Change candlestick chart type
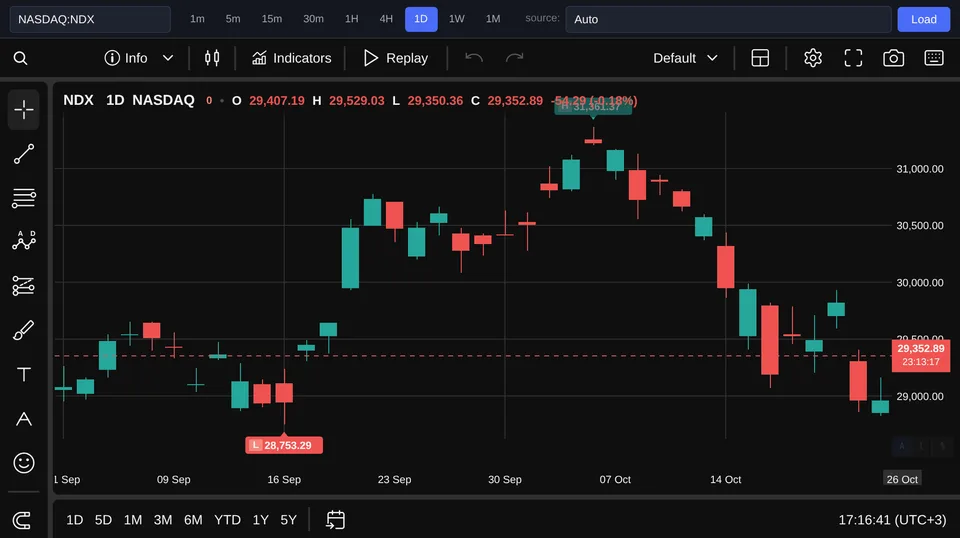 click(x=212, y=58)
